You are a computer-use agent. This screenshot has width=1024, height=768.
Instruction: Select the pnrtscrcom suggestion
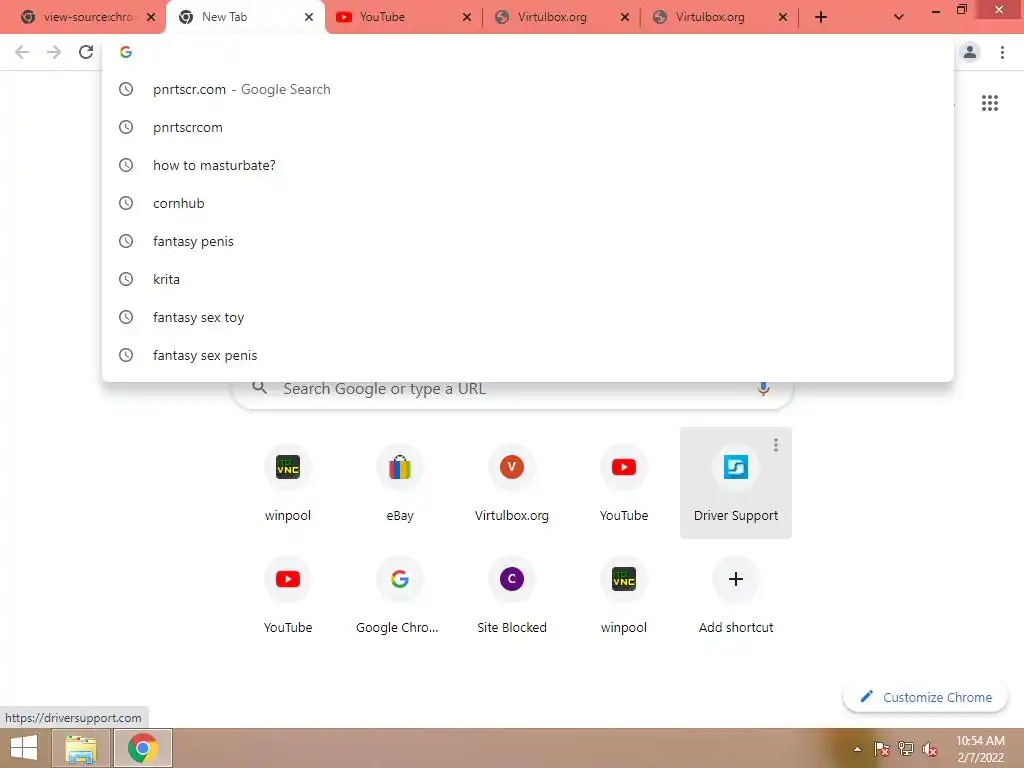coord(528,127)
